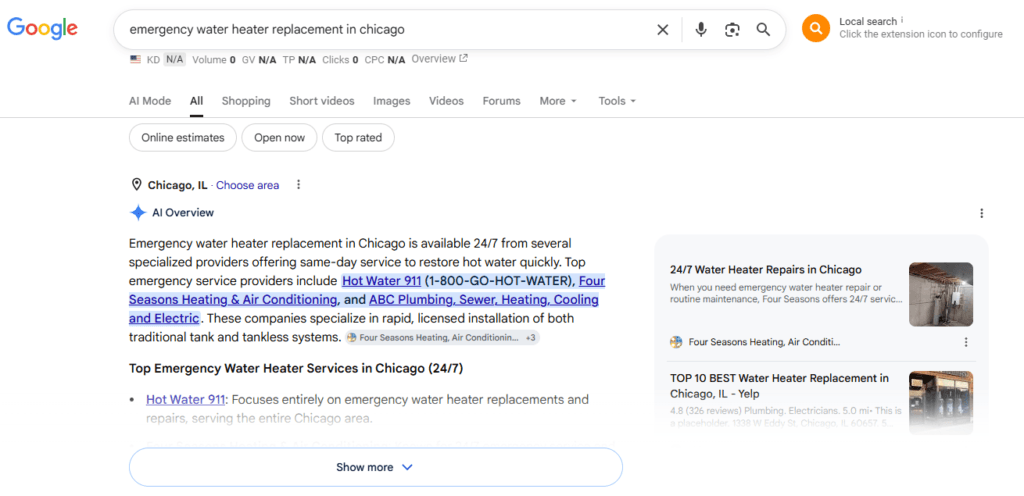This screenshot has width=1024, height=496.
Task: Open the Overview external link icon
Action: 464,59
